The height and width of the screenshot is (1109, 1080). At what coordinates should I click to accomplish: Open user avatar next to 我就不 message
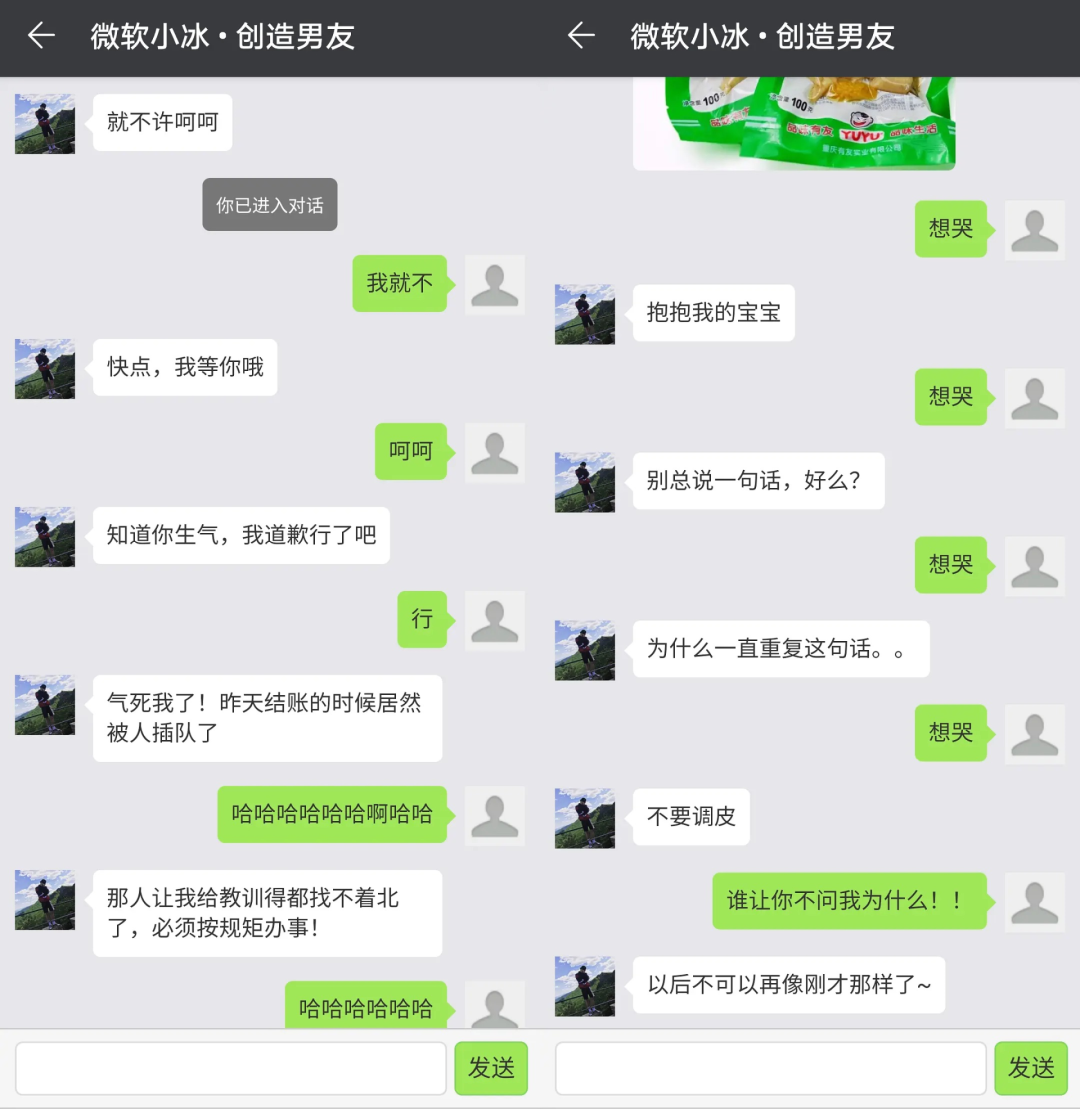pyautogui.click(x=494, y=284)
